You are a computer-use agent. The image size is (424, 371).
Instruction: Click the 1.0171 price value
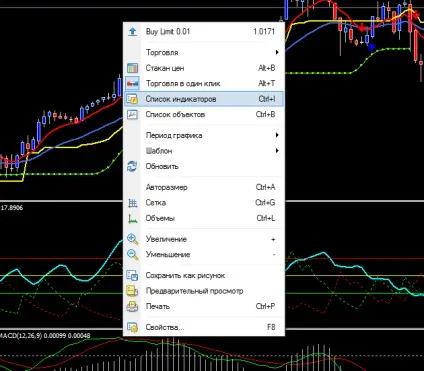tap(264, 32)
